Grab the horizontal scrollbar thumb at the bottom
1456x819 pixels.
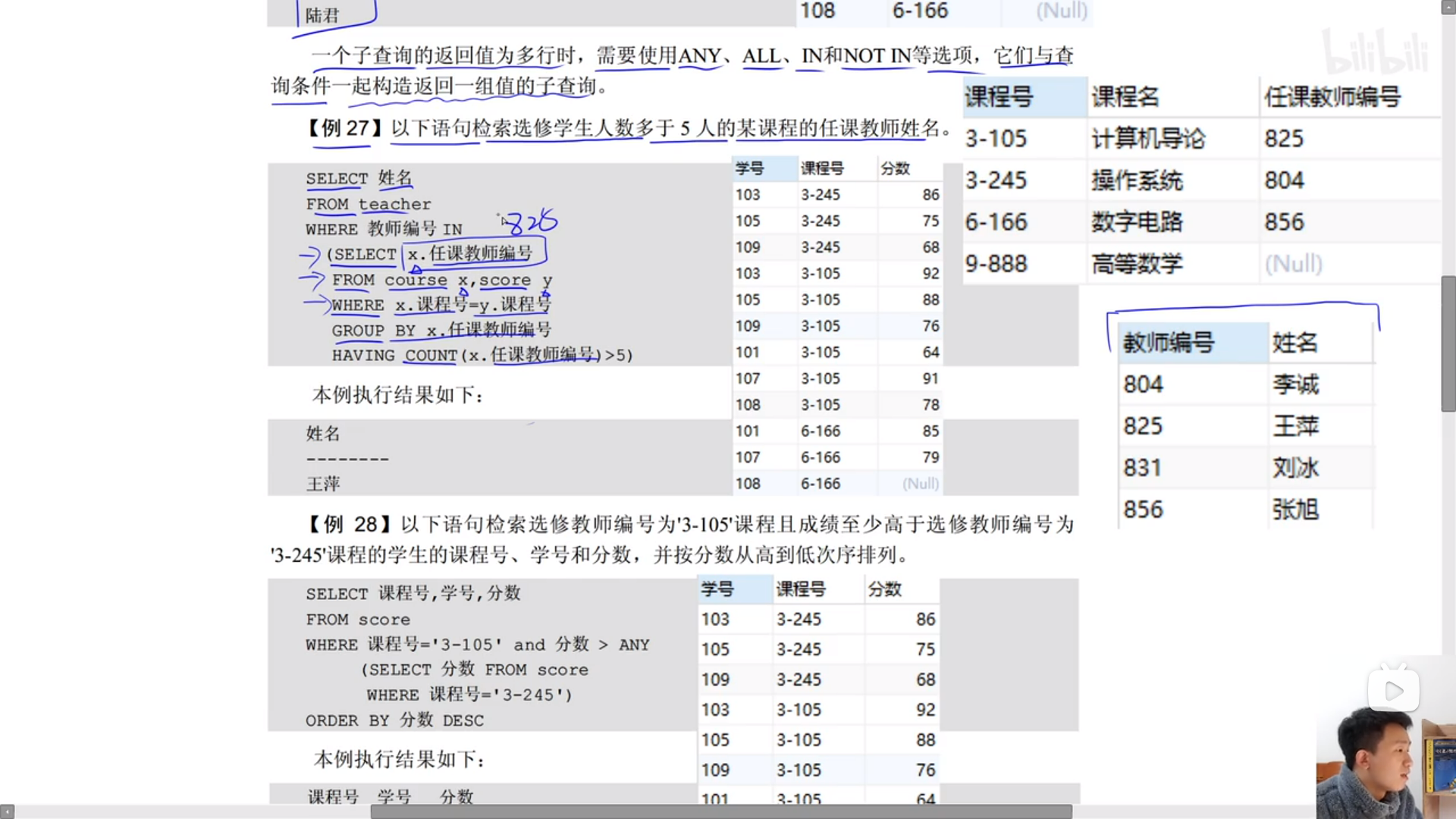721,811
